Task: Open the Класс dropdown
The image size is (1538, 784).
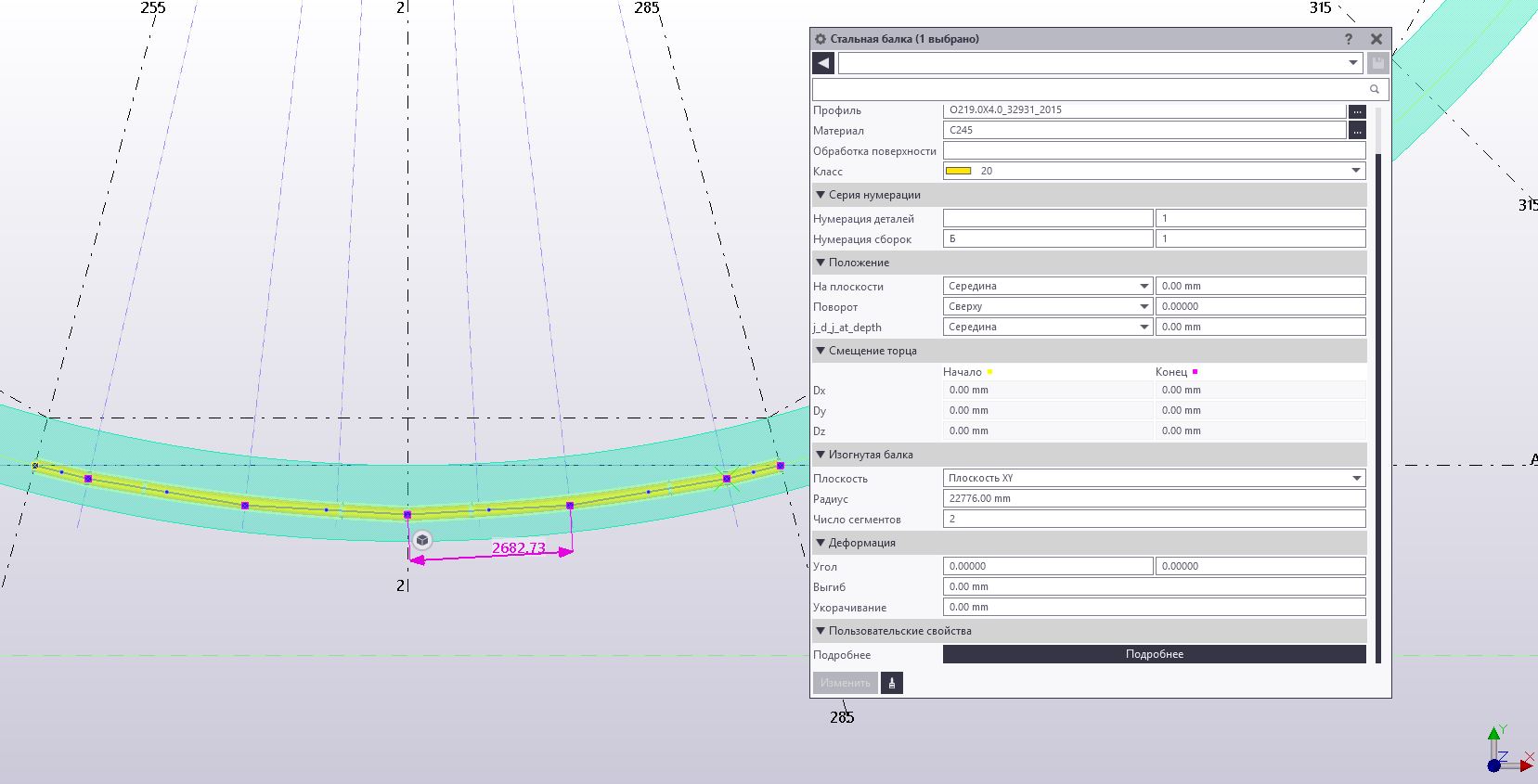Action: pyautogui.click(x=1356, y=171)
